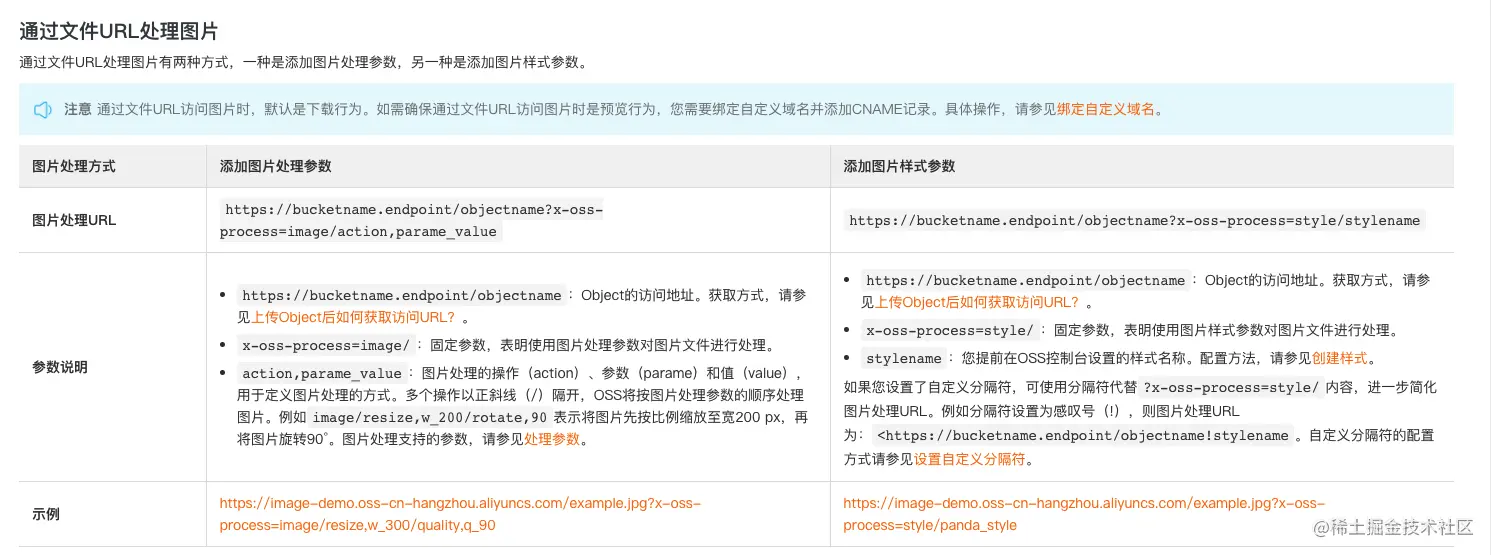Click the x-oss-process=style/ bullet code snippet
Image resolution: width=1491 pixels, height=555 pixels.
[x=950, y=330]
